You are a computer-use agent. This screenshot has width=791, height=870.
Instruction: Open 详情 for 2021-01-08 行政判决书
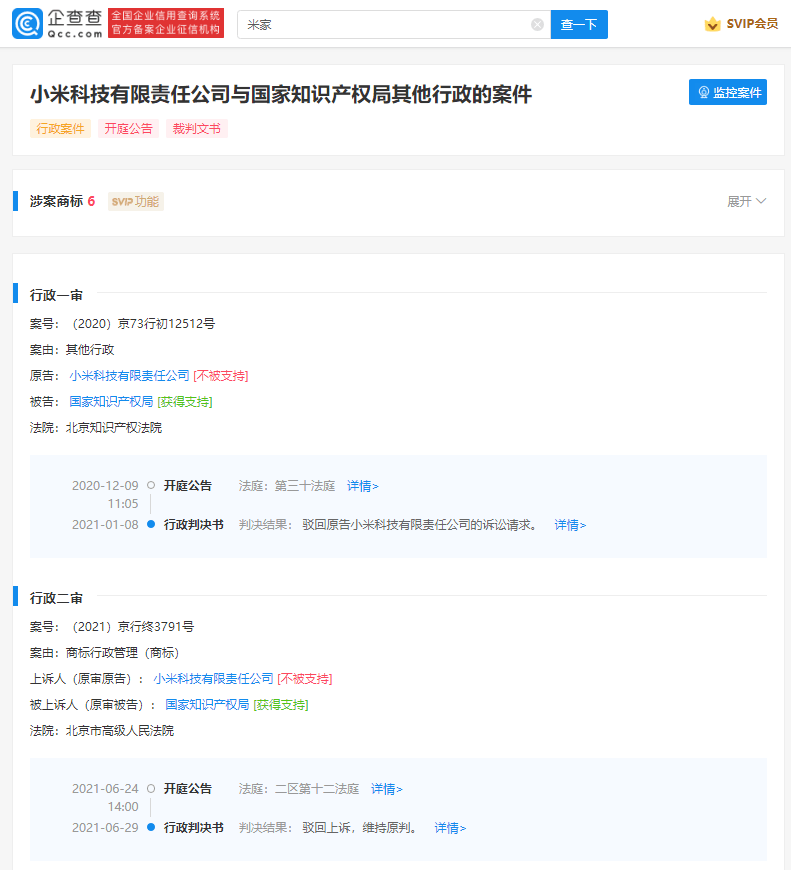pos(570,525)
